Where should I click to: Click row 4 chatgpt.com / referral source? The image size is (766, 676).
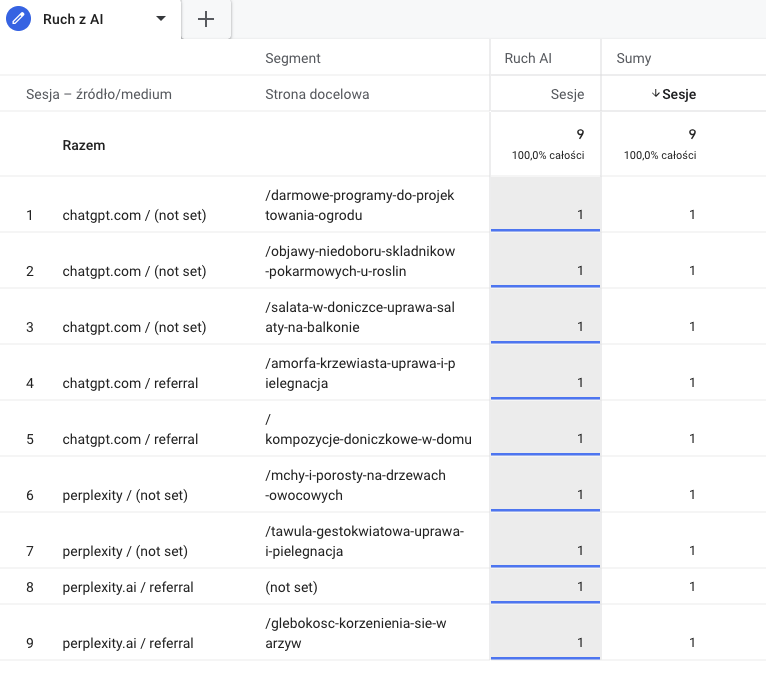130,383
